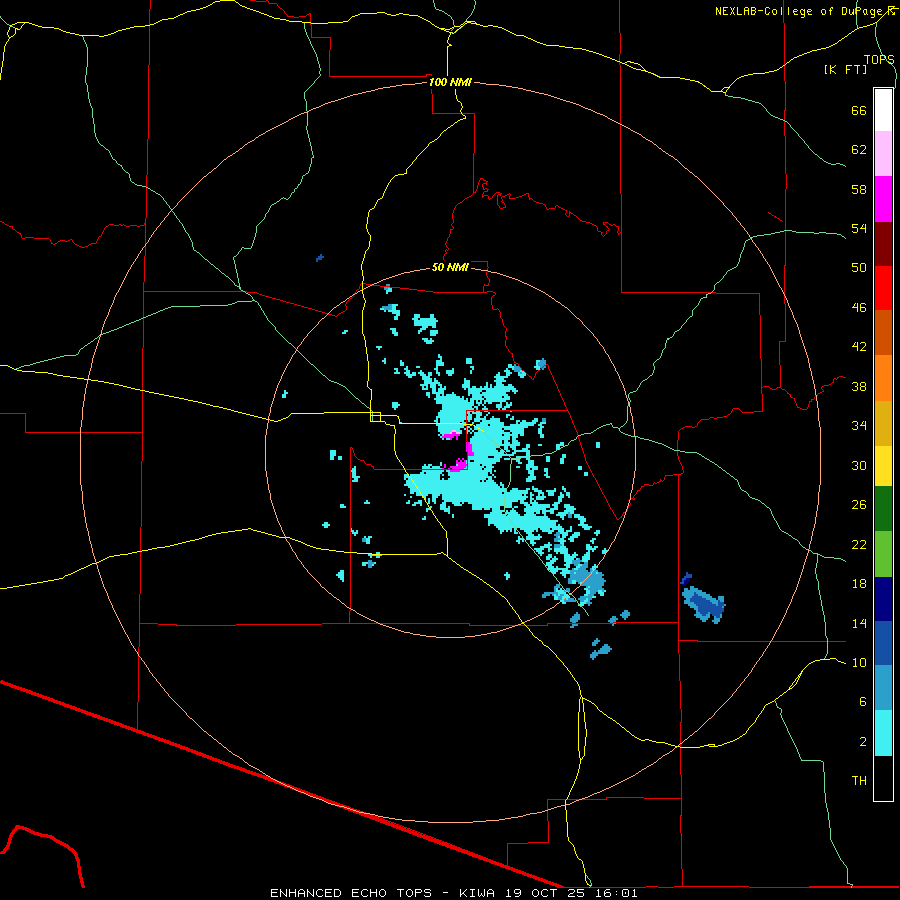Screen dimensions: 900x900
Task: Click the light pink 62 kft legend swatch
Action: click(883, 154)
